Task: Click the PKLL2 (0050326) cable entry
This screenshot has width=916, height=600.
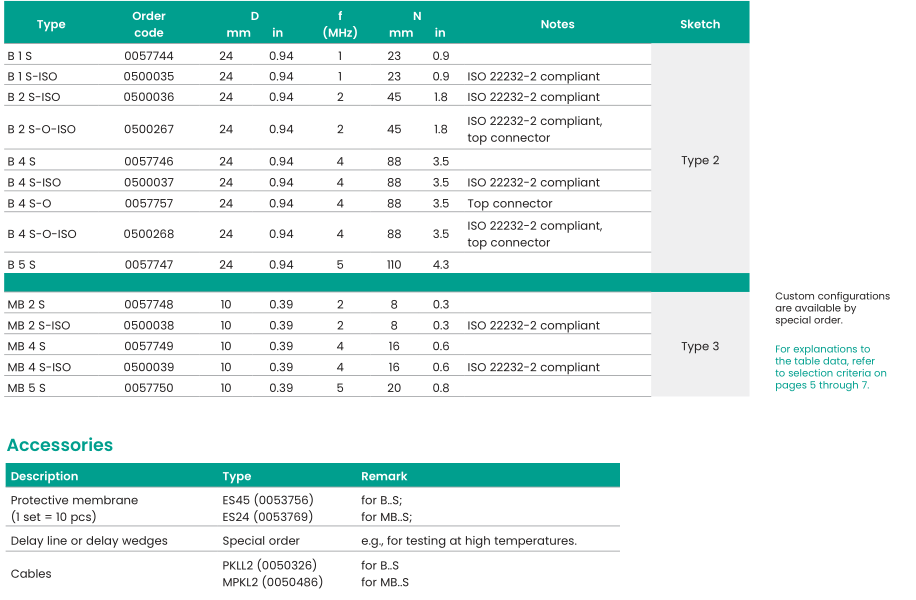Action: (272, 565)
